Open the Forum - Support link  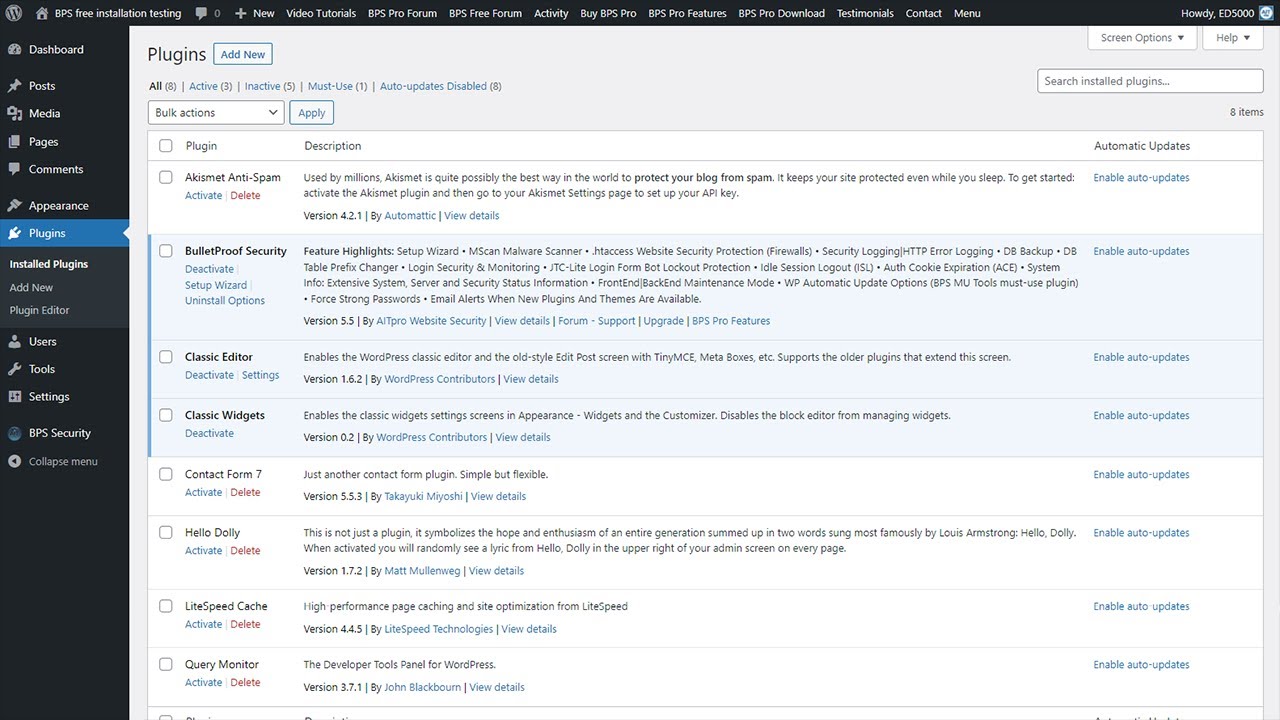click(x=597, y=321)
